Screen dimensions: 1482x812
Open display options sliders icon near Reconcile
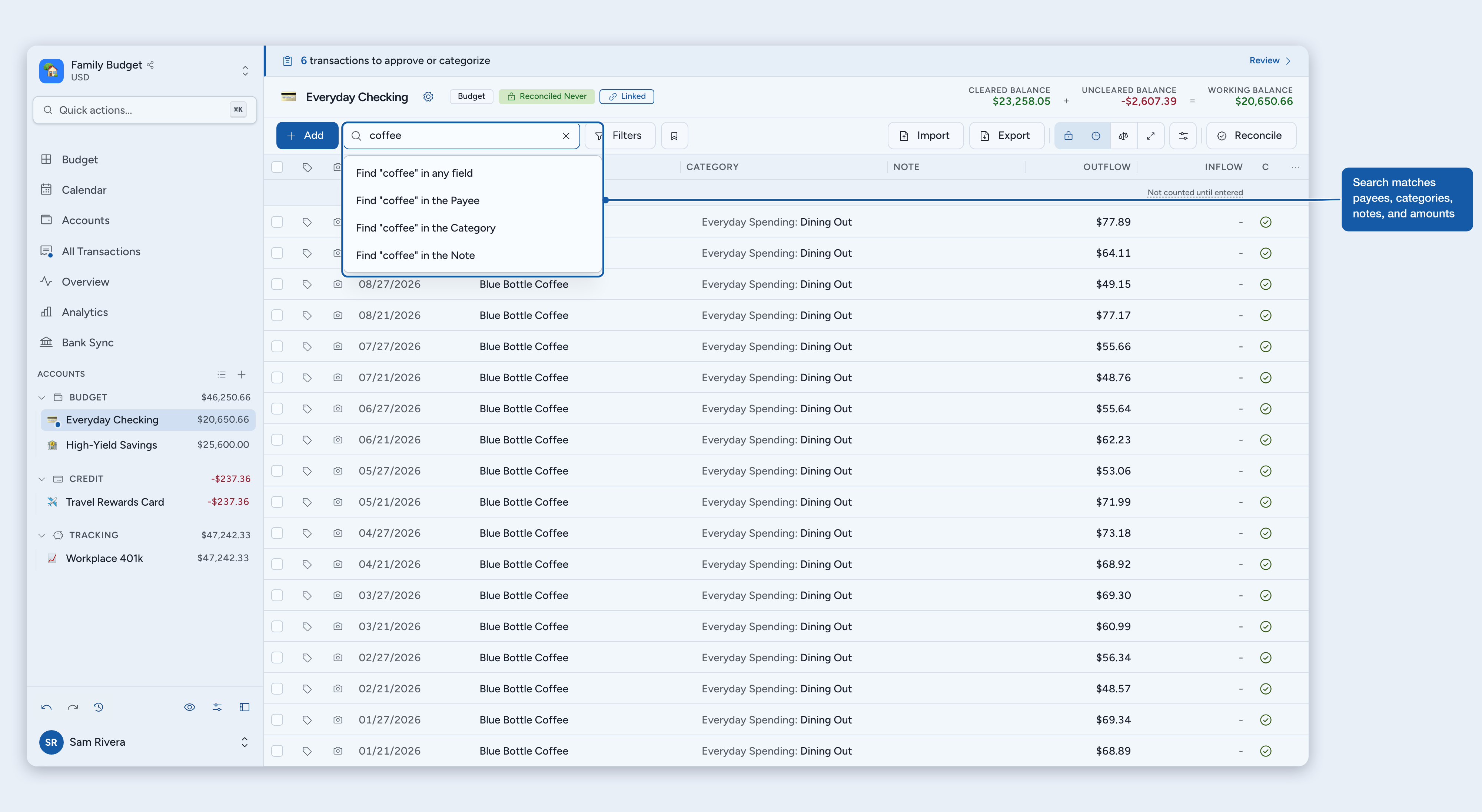click(x=1183, y=136)
